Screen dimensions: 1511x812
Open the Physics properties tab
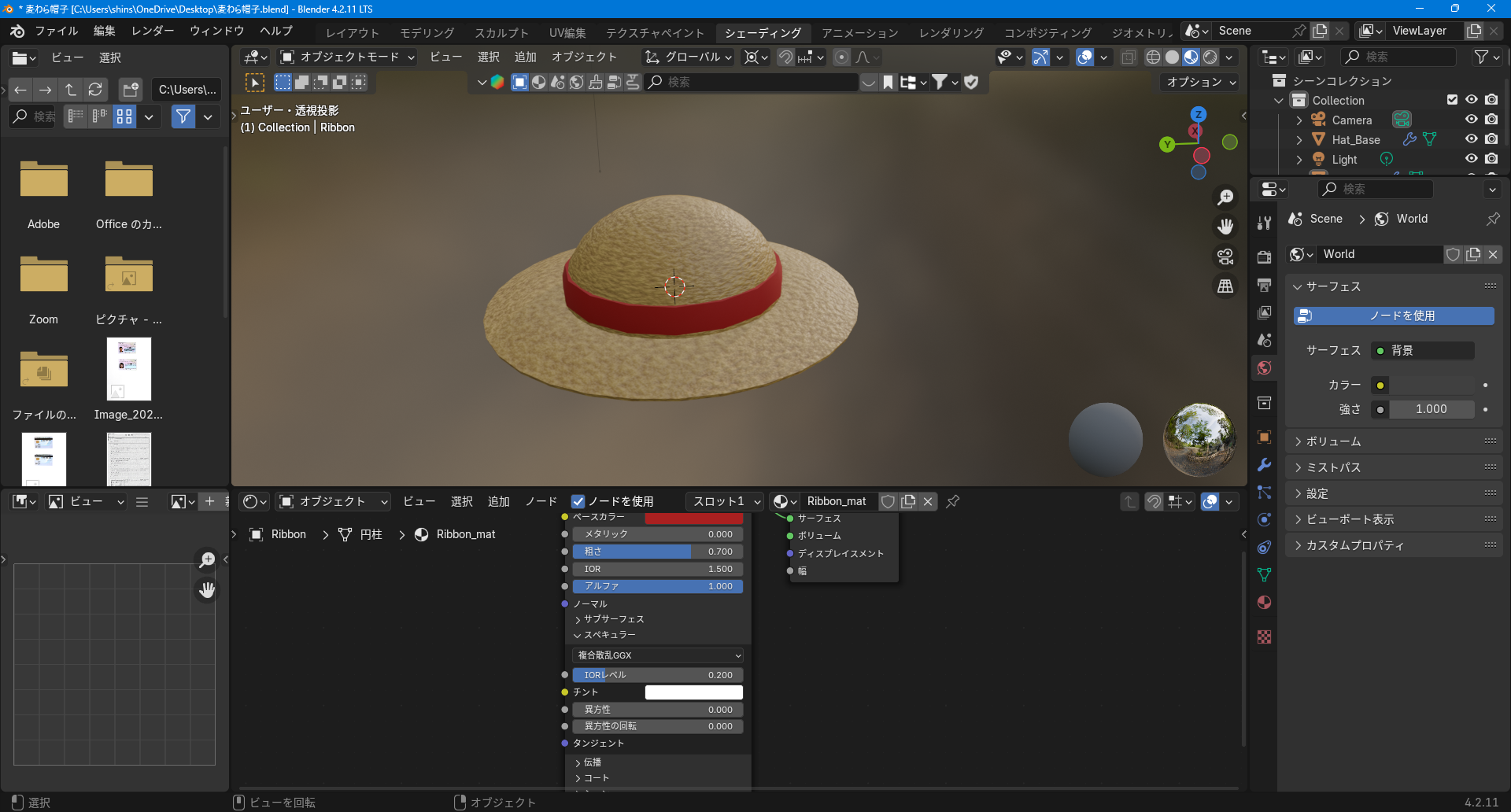[1264, 520]
